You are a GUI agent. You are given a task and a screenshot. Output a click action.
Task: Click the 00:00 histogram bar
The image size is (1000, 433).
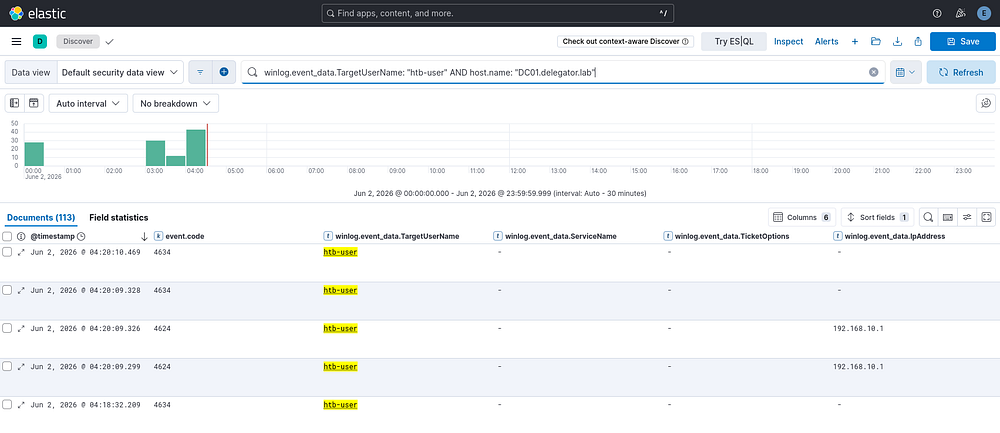click(34, 154)
